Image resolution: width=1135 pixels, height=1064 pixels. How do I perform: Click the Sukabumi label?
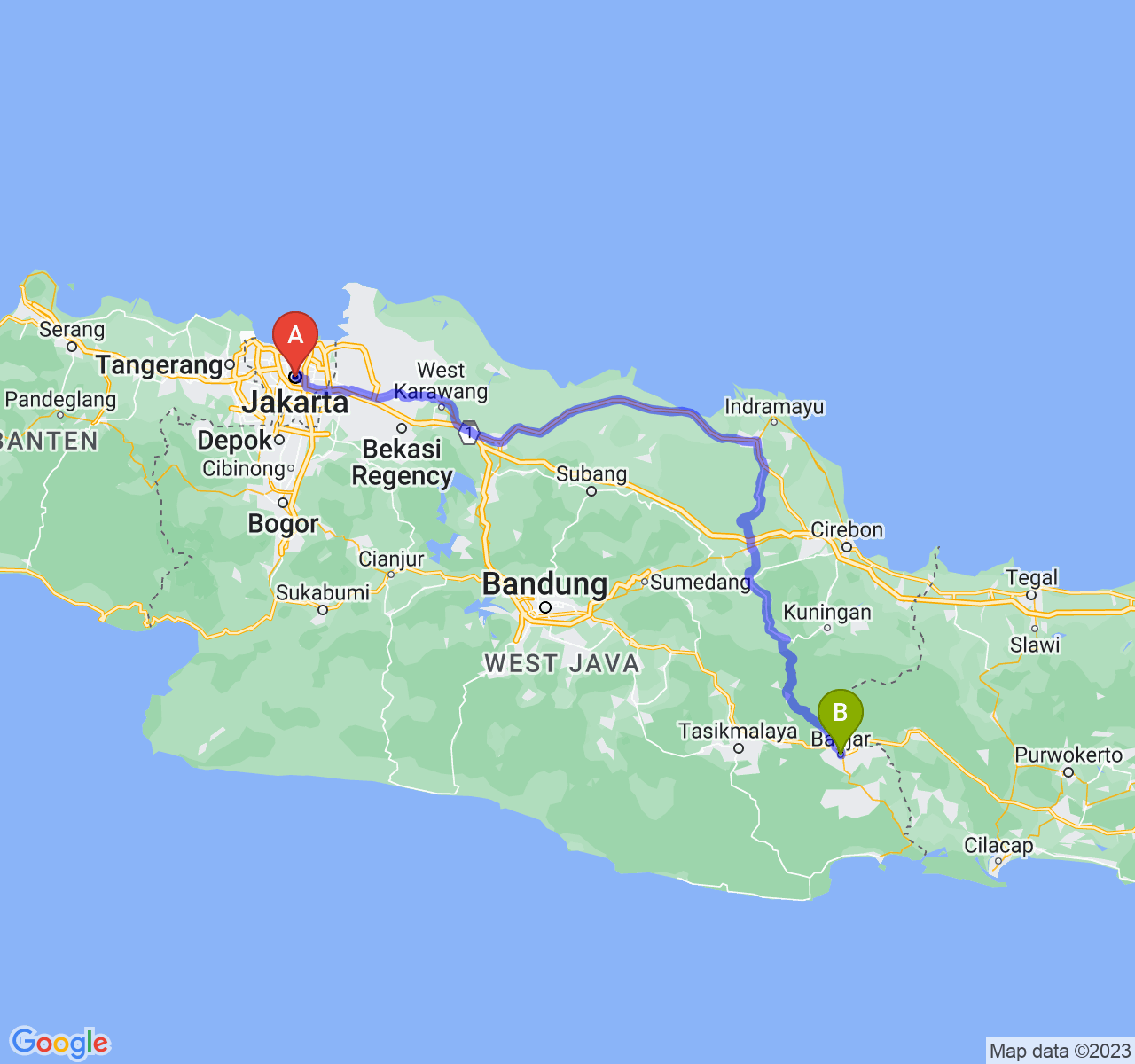[x=323, y=592]
